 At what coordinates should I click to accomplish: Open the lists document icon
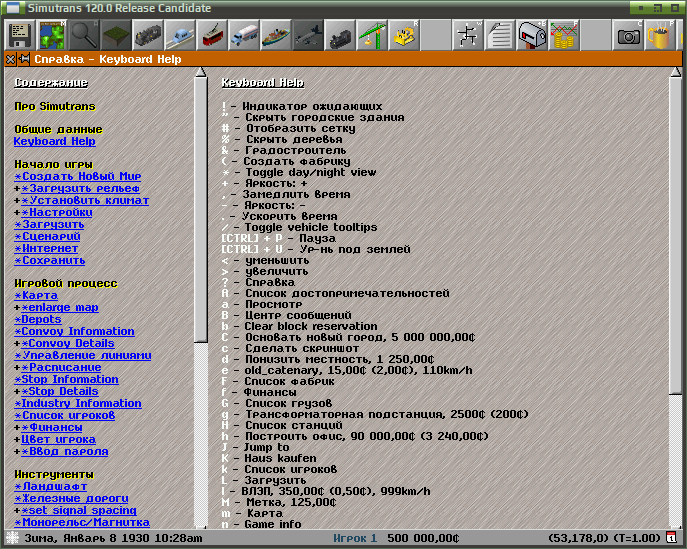tap(499, 35)
